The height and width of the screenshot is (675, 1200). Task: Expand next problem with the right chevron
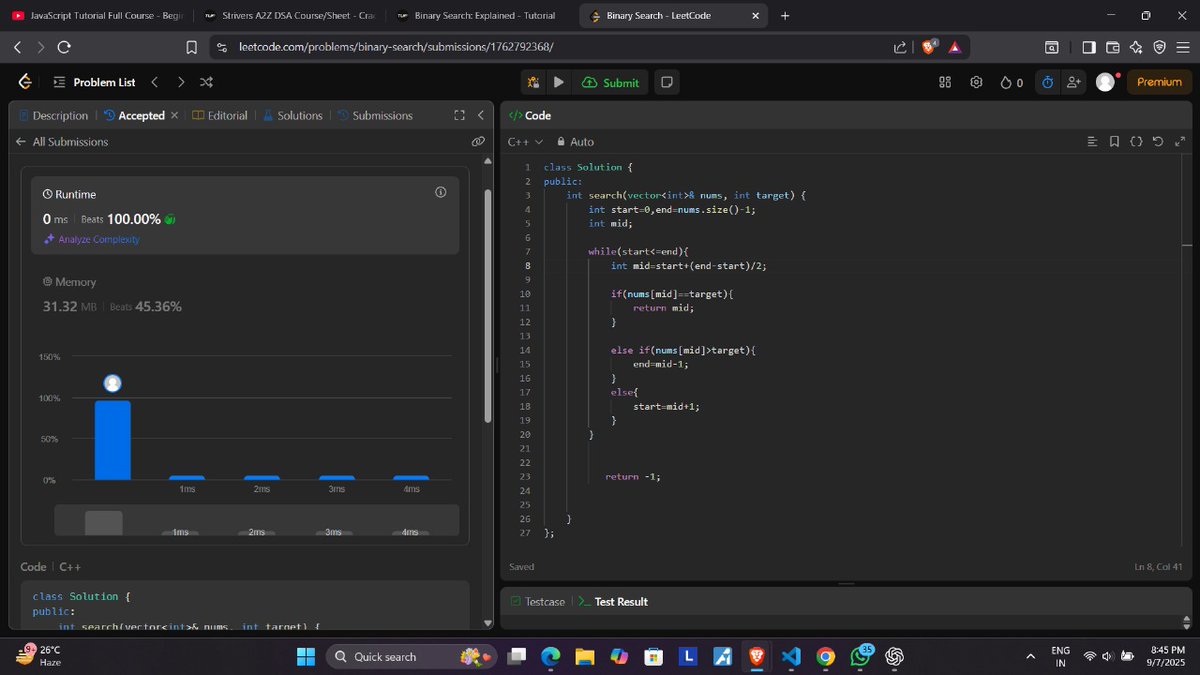tap(180, 82)
